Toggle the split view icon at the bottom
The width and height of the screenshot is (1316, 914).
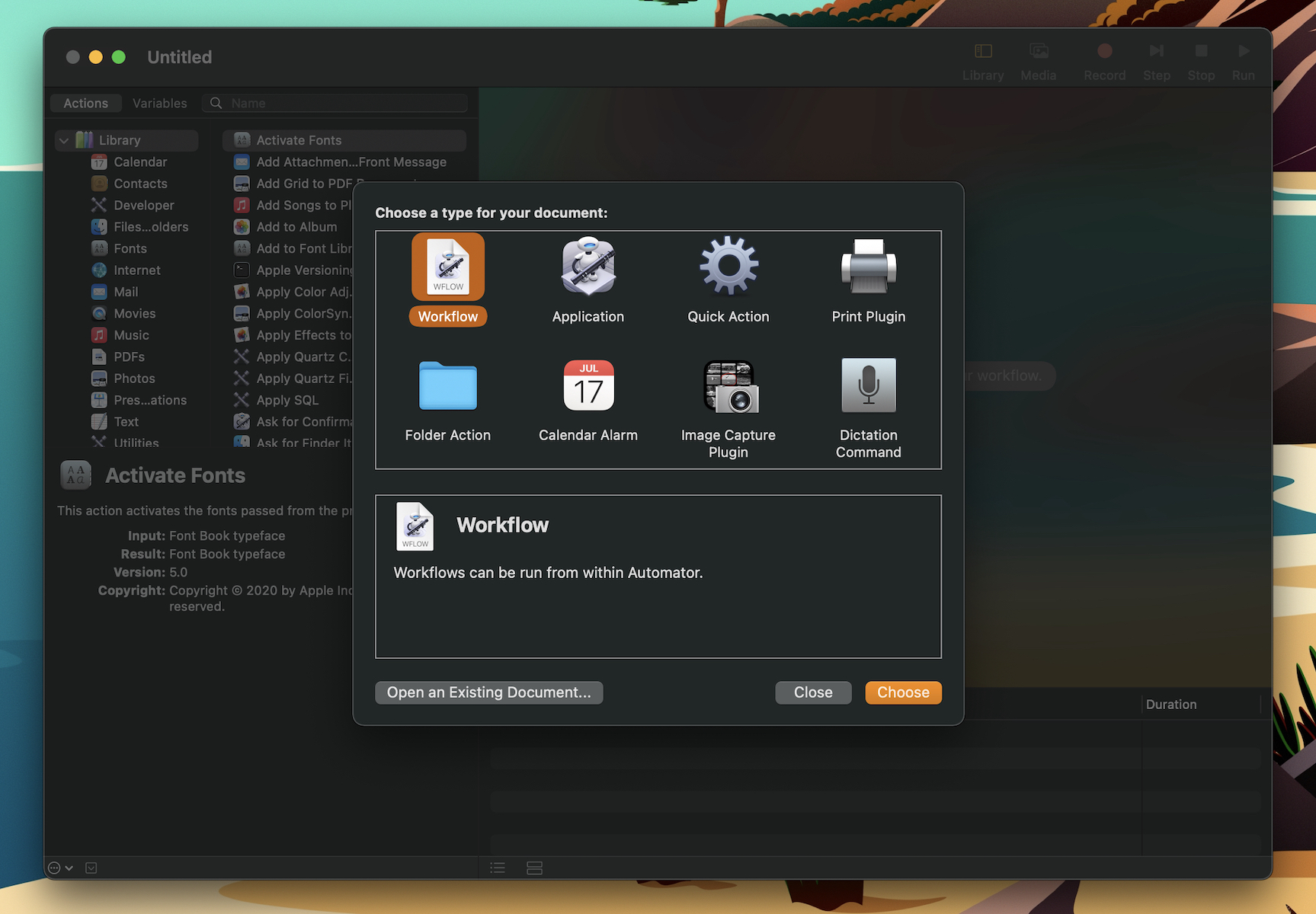click(x=534, y=868)
